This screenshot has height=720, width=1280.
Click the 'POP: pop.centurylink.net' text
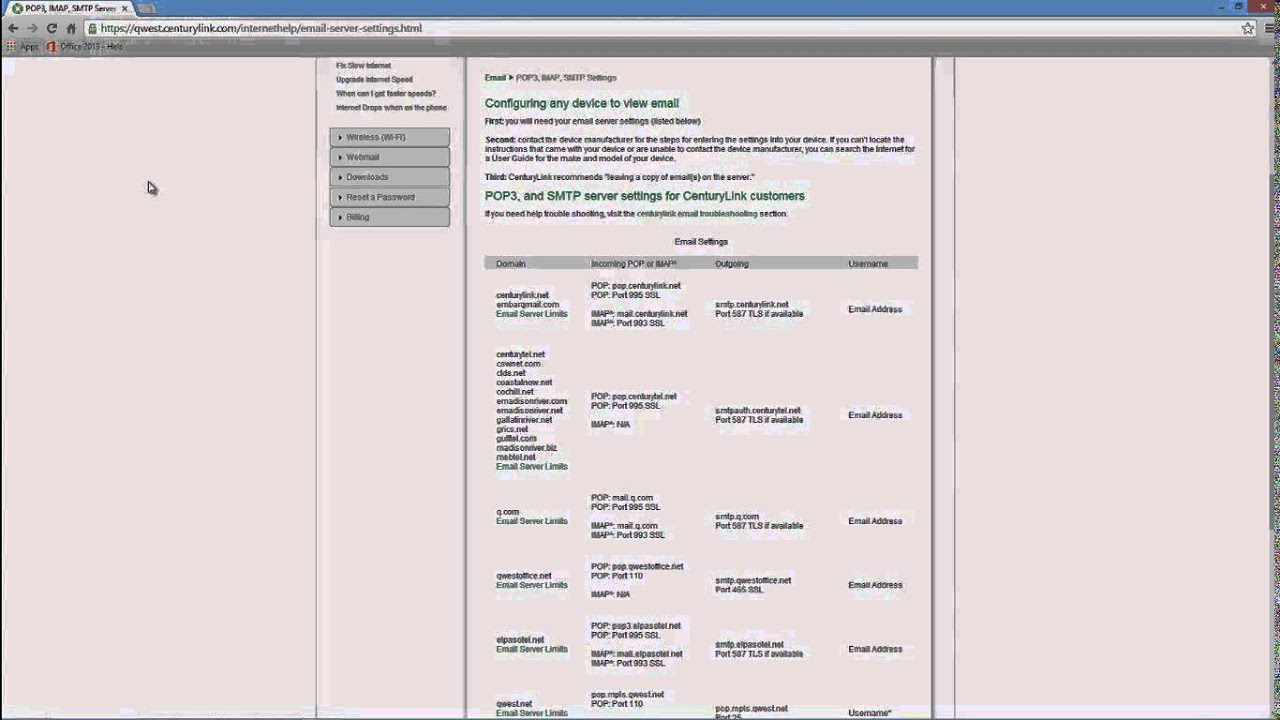(x=636, y=286)
